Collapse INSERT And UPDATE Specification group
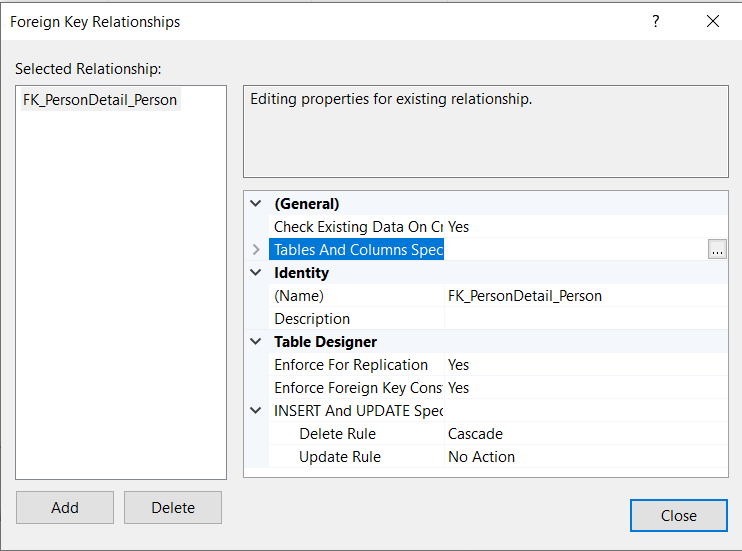Screen dimensions: 742x551 pos(256,411)
